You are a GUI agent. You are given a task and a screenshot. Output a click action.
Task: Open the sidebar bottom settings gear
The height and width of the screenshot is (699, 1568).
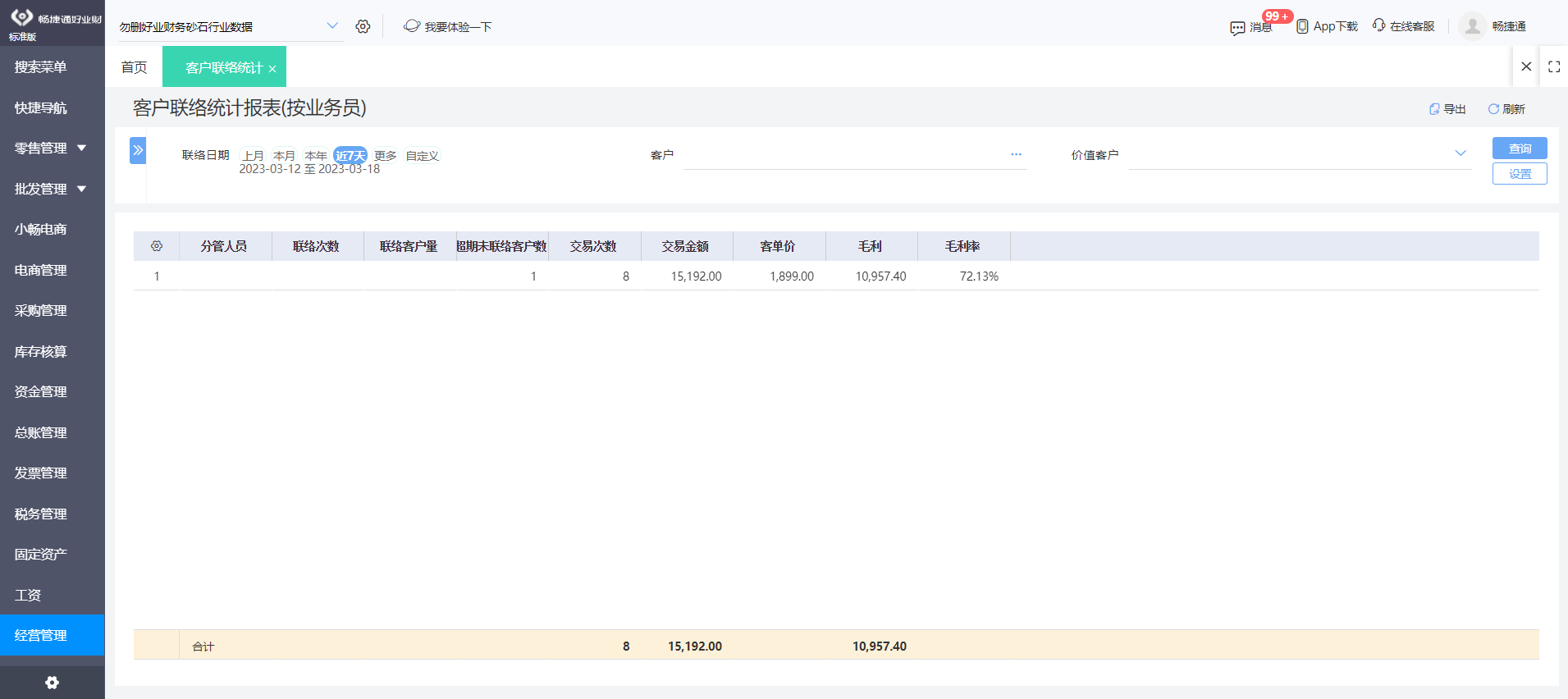(52, 683)
